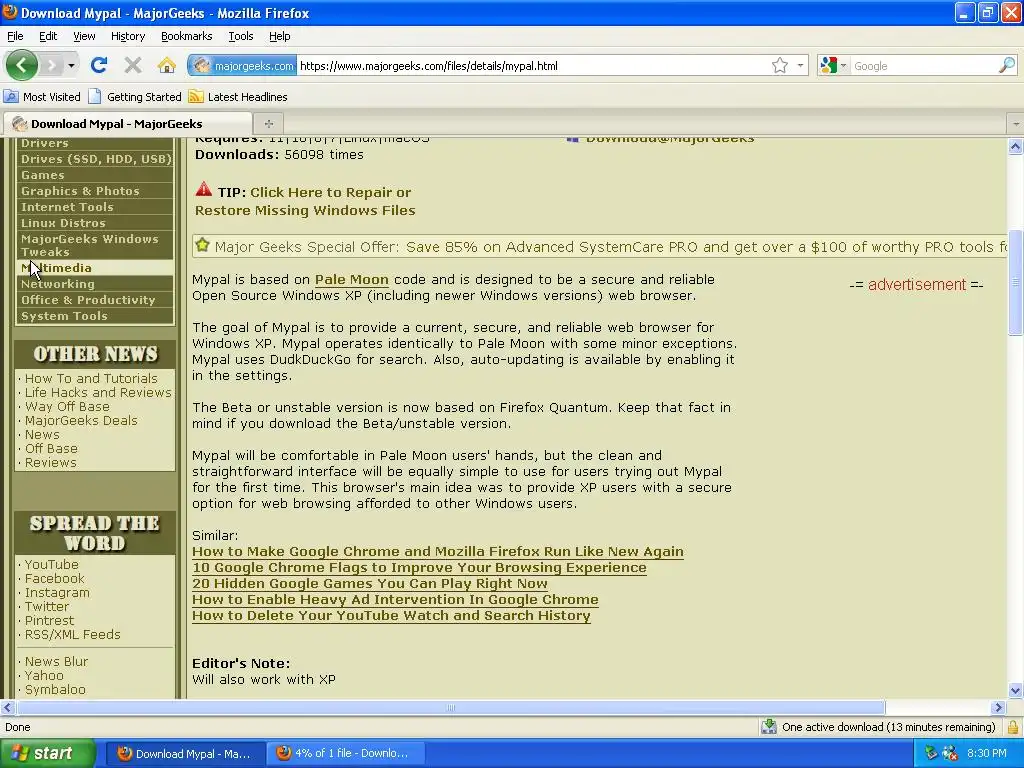Open the Way Off Base link

[67, 406]
